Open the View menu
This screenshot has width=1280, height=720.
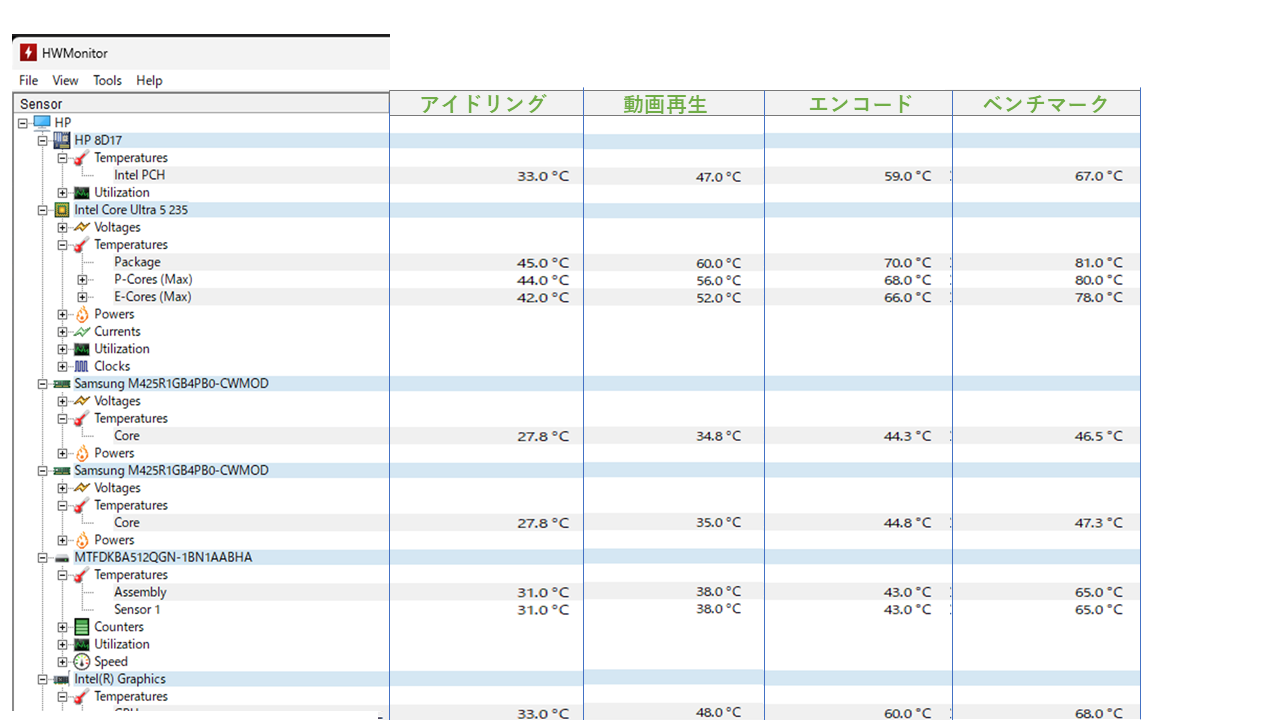pos(65,81)
